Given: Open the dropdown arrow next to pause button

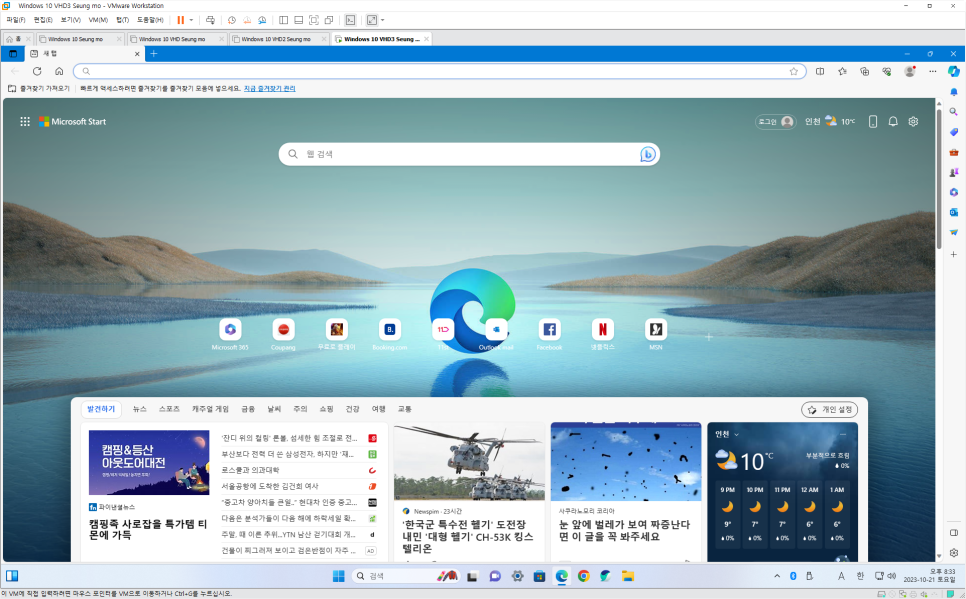Looking at the screenshot, I should point(191,20).
